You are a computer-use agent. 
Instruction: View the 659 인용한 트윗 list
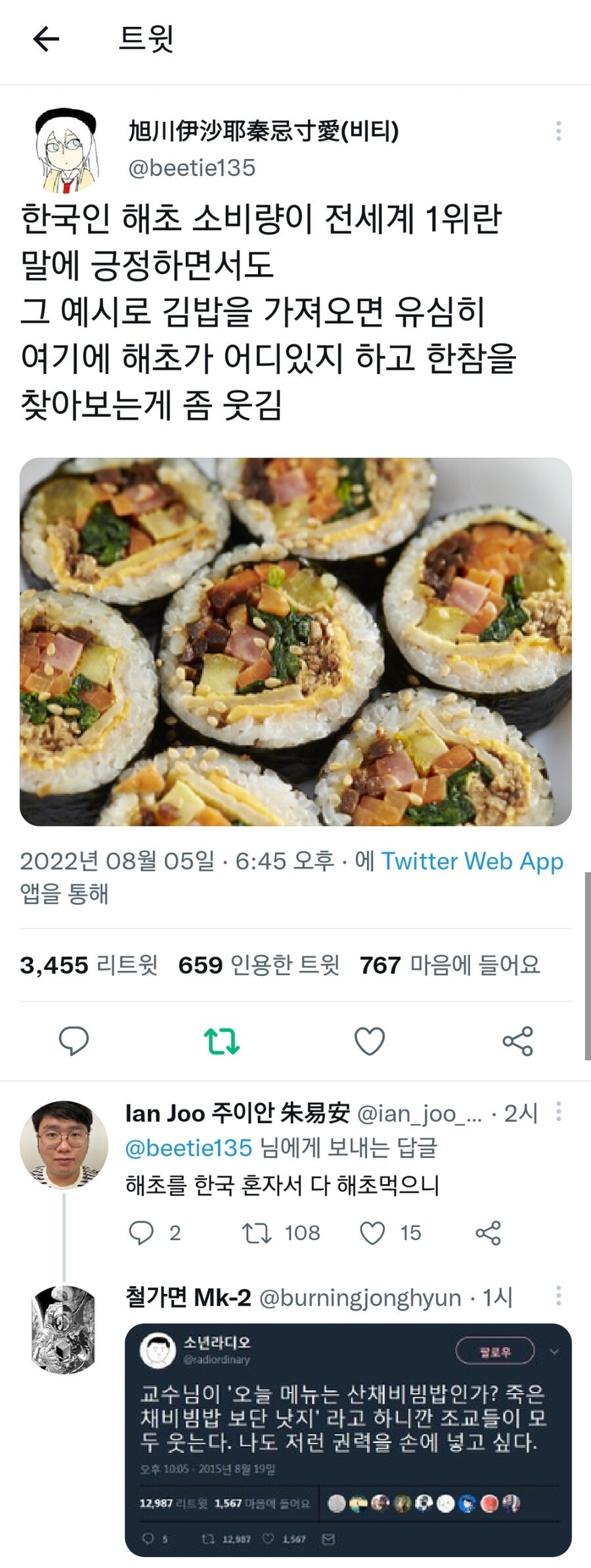(259, 965)
